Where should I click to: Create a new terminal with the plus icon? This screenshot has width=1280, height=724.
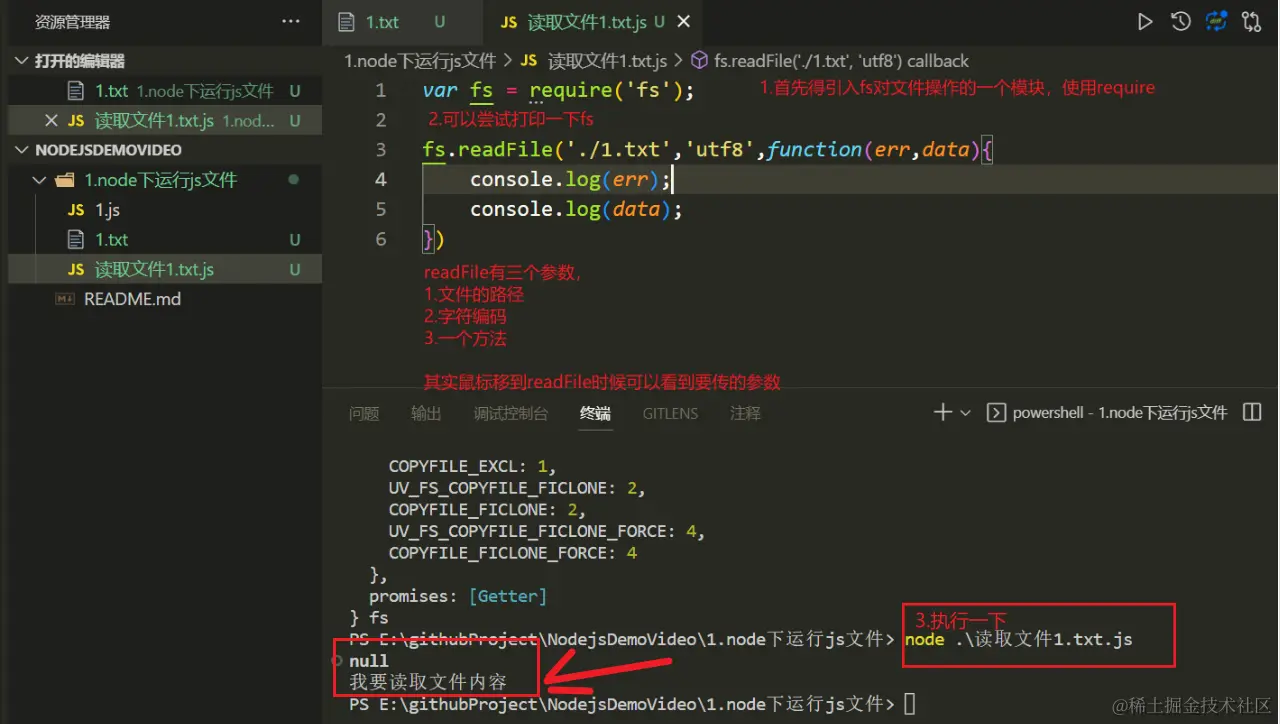pos(944,411)
